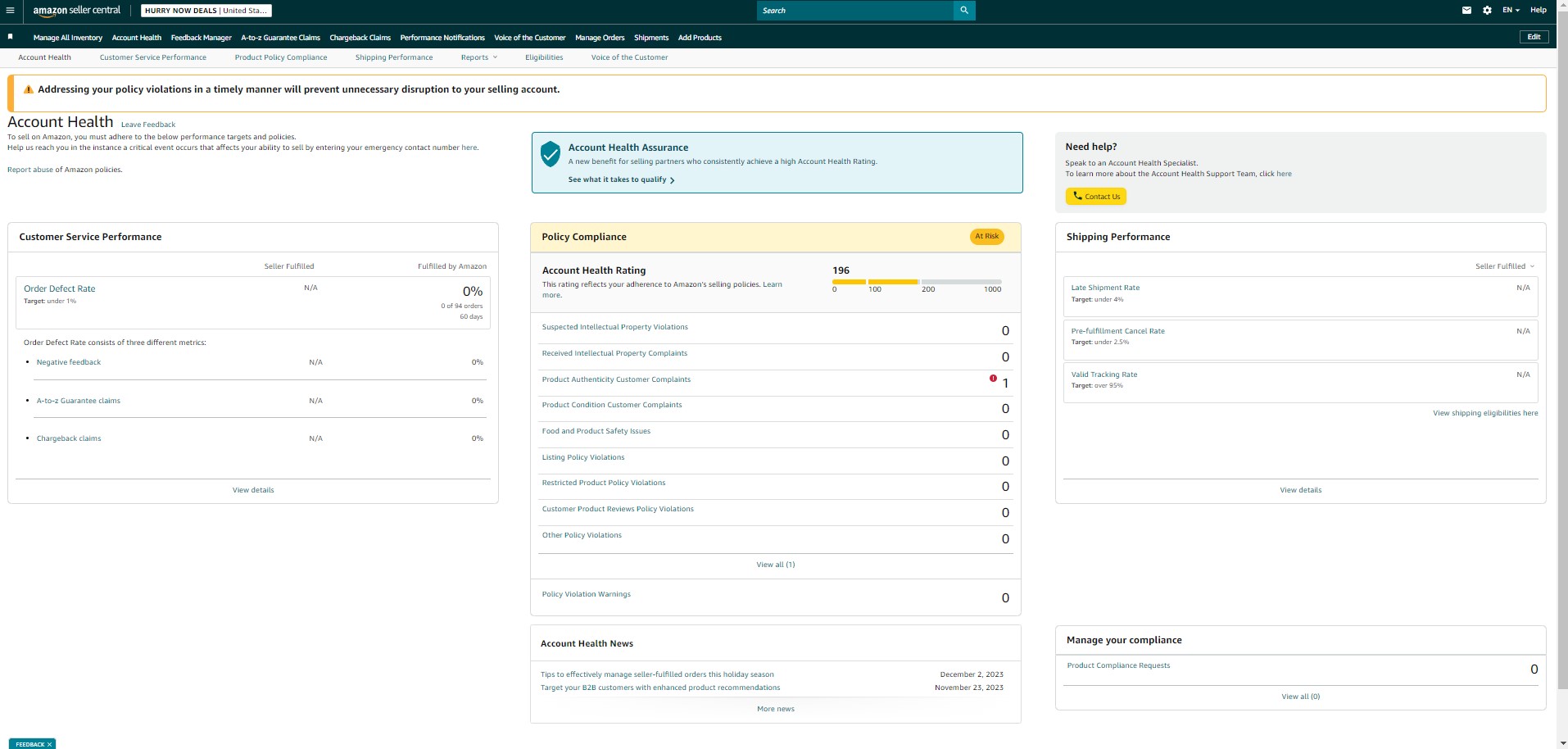The image size is (1568, 749).
Task: Switch to Voice of the Customer sub-tab
Action: coord(629,57)
